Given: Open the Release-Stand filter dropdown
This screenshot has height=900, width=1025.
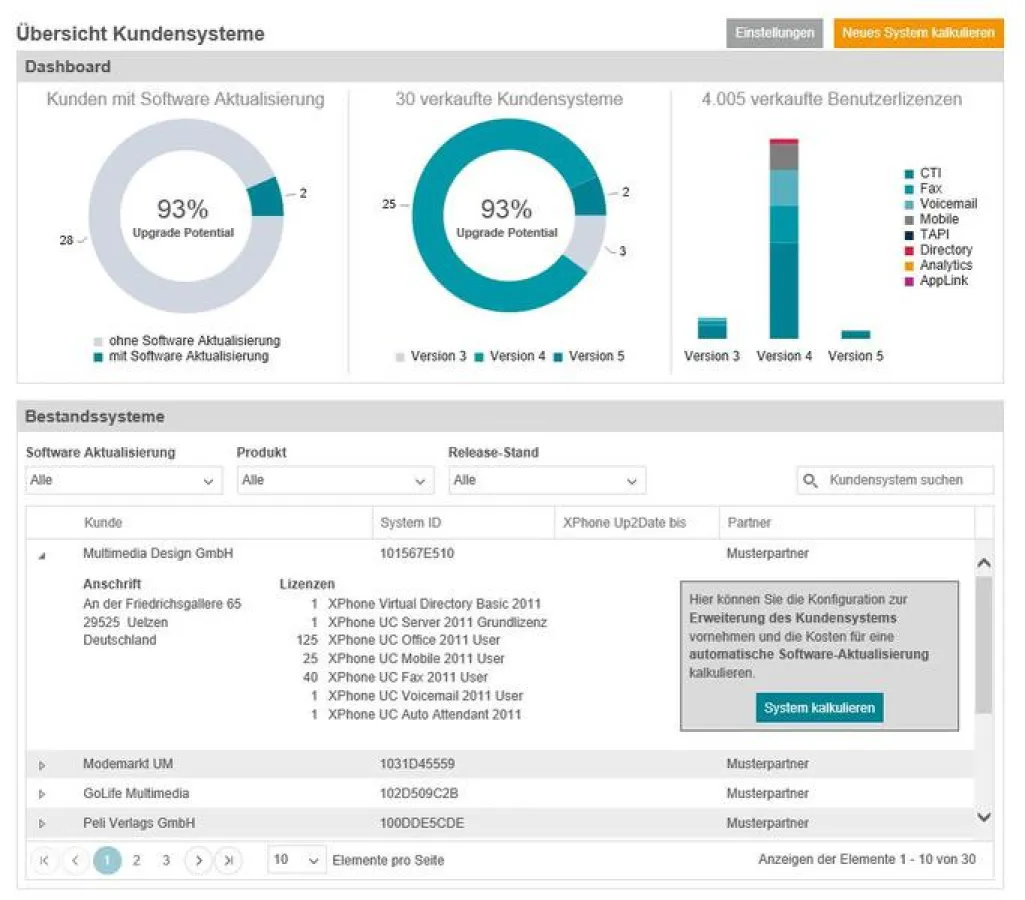Looking at the screenshot, I should (x=546, y=481).
